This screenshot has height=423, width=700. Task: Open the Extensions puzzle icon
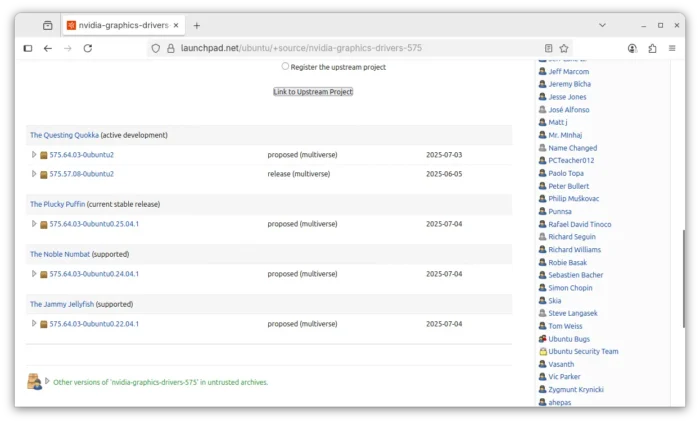coord(652,48)
